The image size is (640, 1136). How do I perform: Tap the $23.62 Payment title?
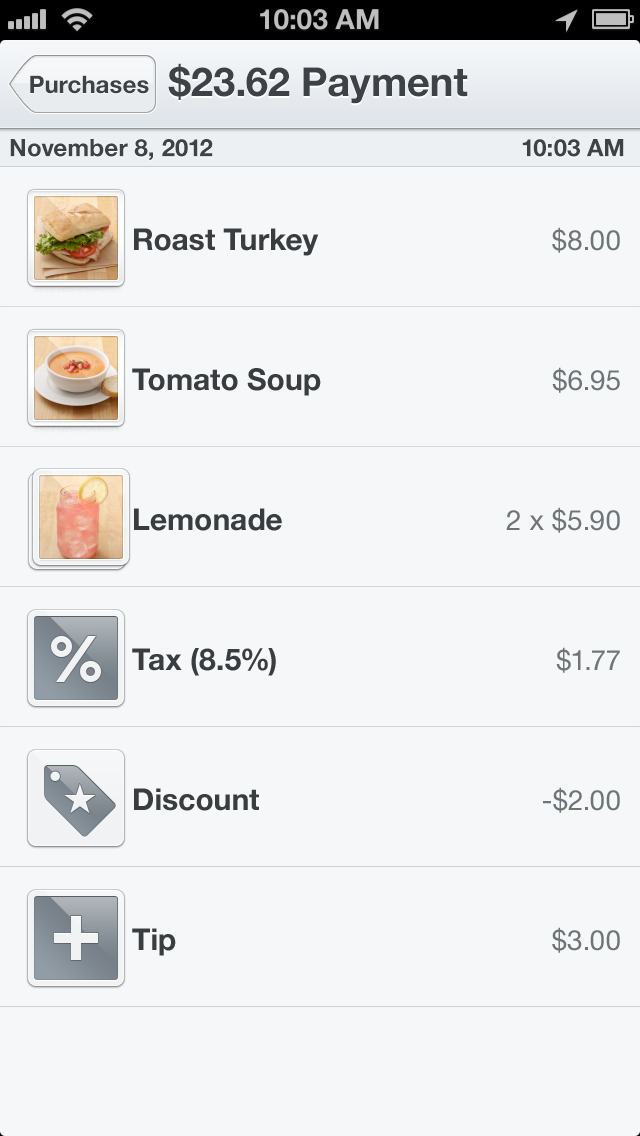[x=318, y=83]
